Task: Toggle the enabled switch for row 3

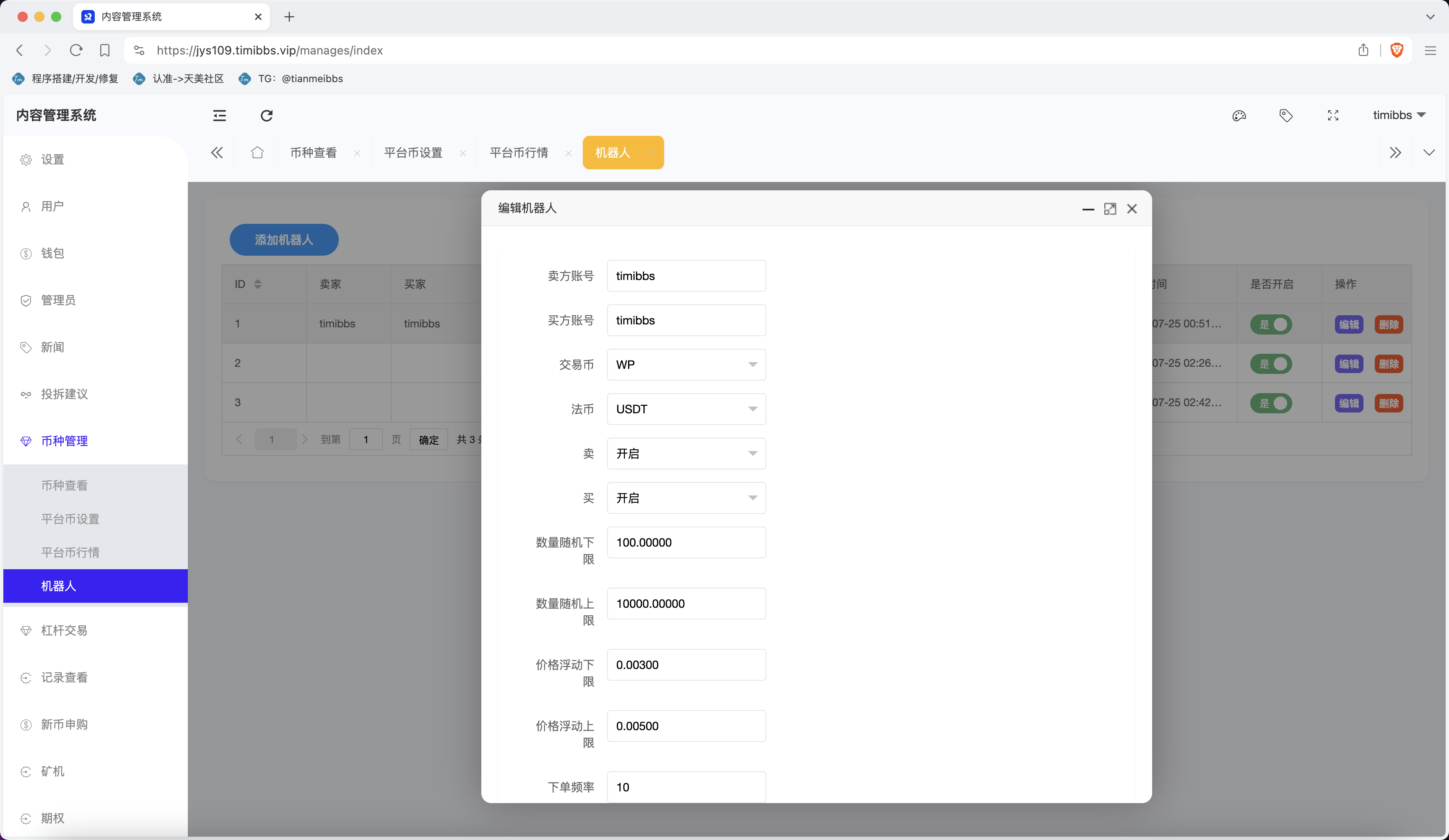Action: click(x=1271, y=403)
